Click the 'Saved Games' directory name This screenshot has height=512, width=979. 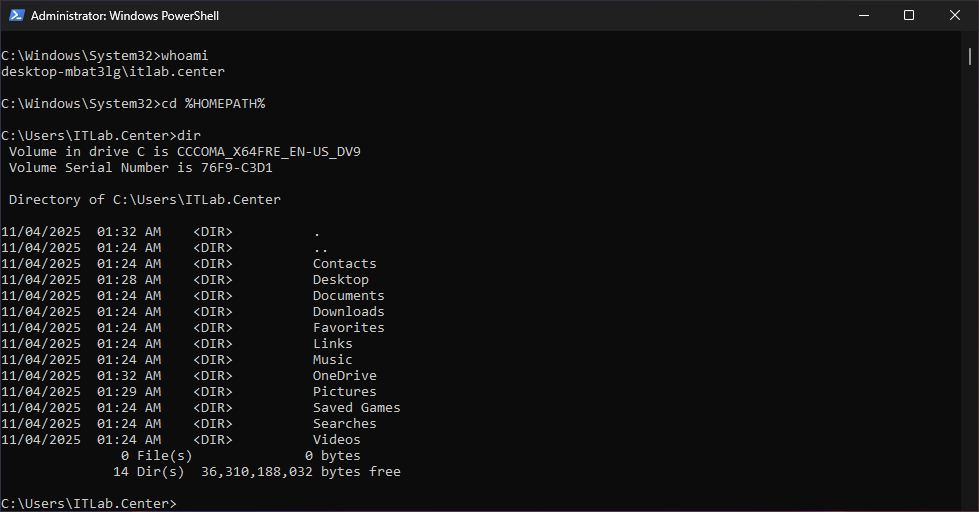pyautogui.click(x=356, y=408)
